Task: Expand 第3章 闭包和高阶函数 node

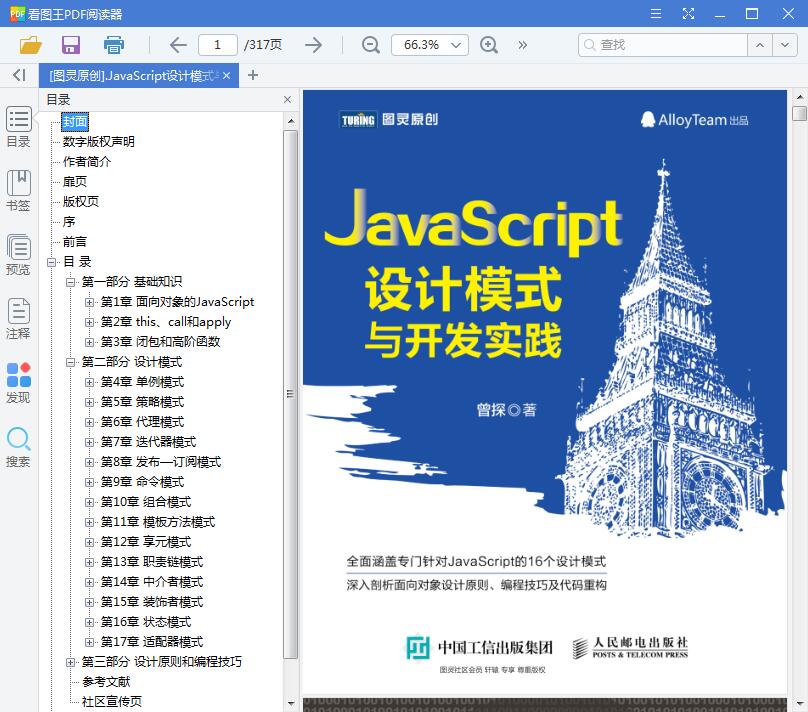Action: pyautogui.click(x=89, y=343)
